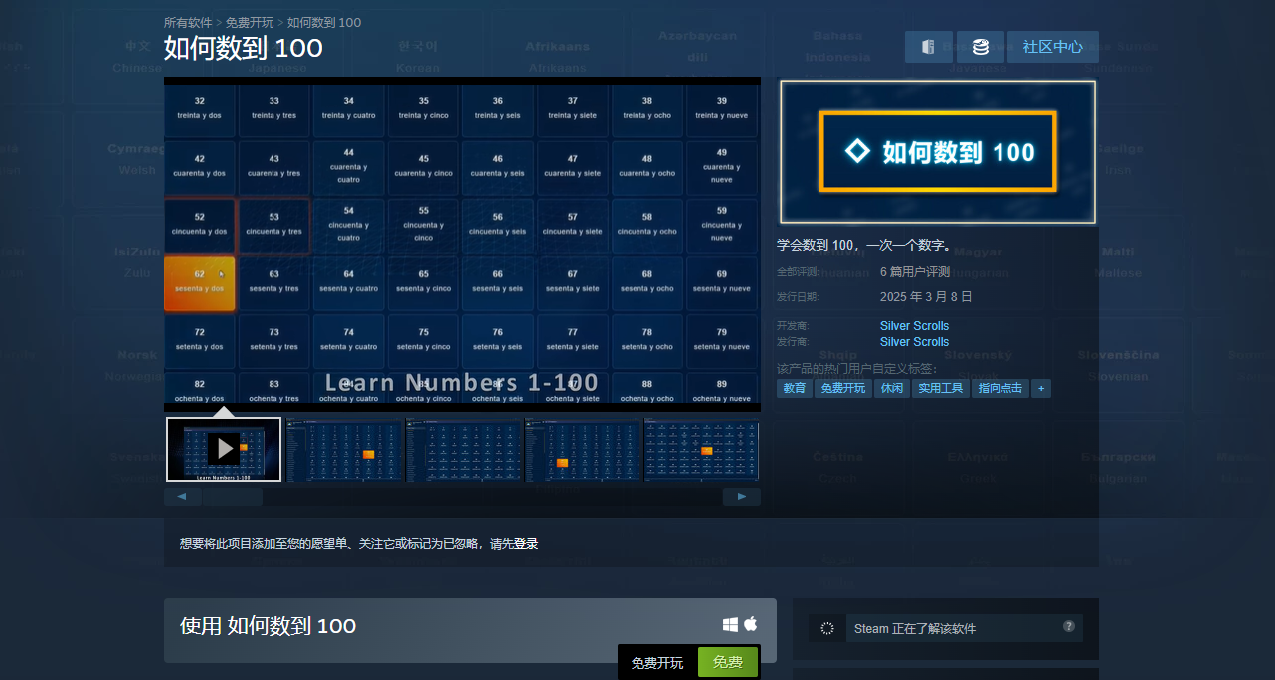Go to 所有软件 in the breadcrumb
The width and height of the screenshot is (1275, 680).
pos(188,22)
